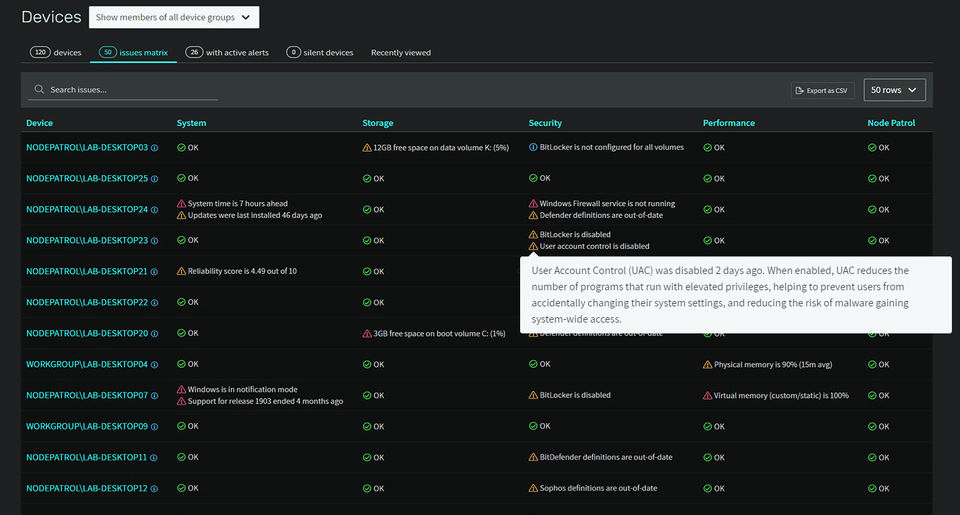Select 'BitLocker is disabled' issue for LAB-DESKTOP07
Screen dimensions: 960x515
(575, 395)
